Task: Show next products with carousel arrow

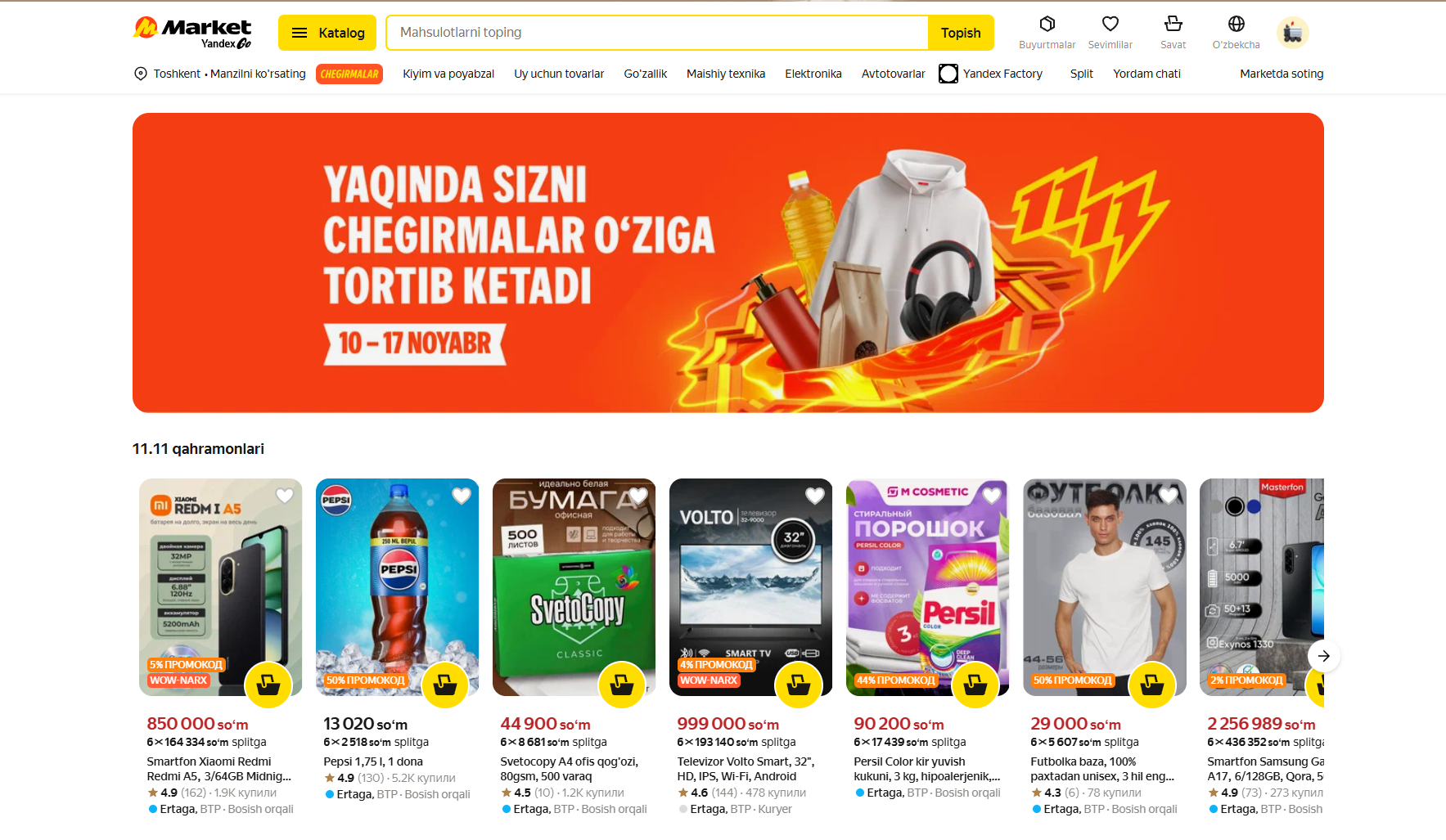Action: click(x=1323, y=656)
